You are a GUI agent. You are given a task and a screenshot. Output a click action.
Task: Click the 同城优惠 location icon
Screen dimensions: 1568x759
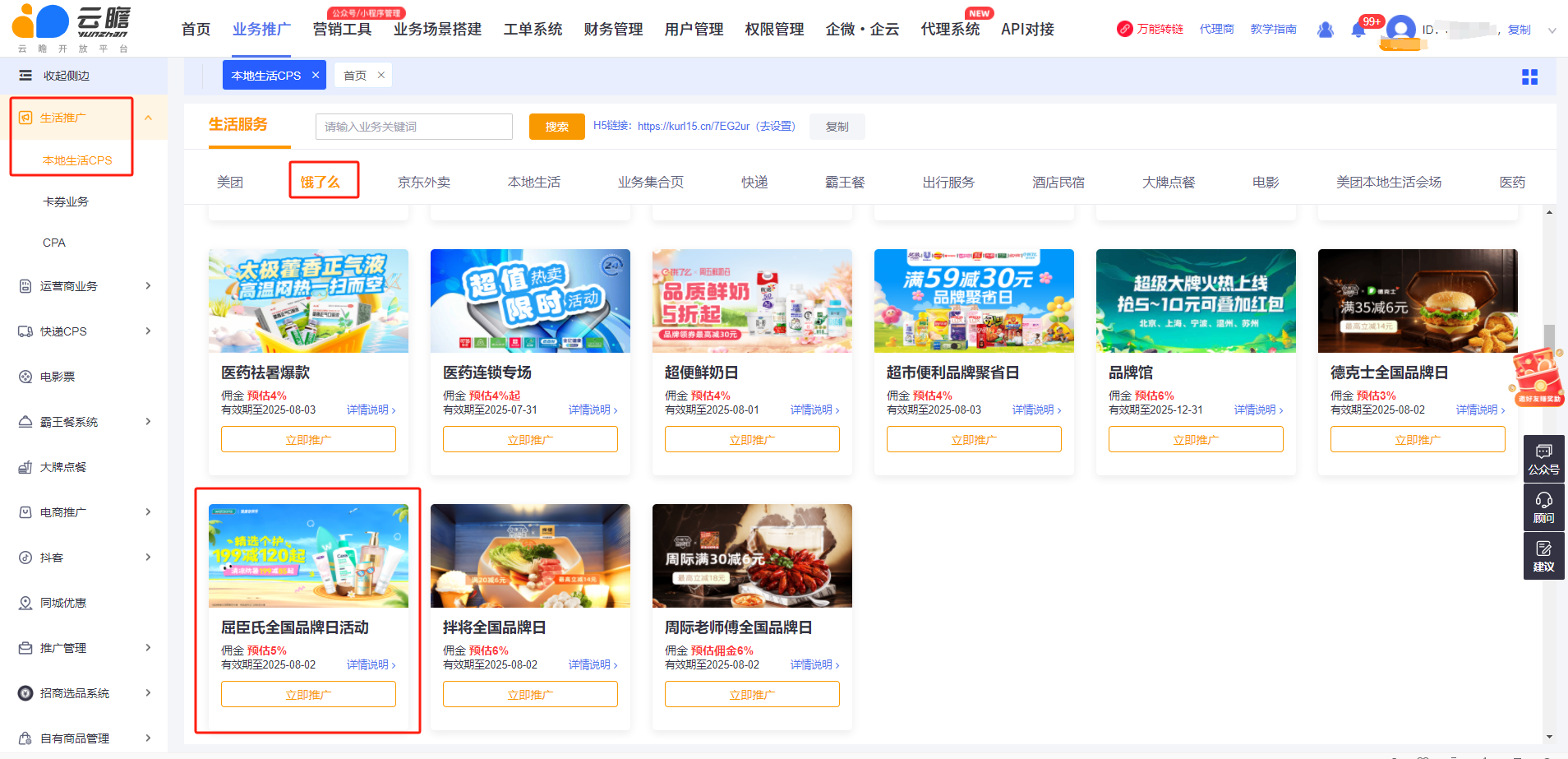pyautogui.click(x=25, y=603)
